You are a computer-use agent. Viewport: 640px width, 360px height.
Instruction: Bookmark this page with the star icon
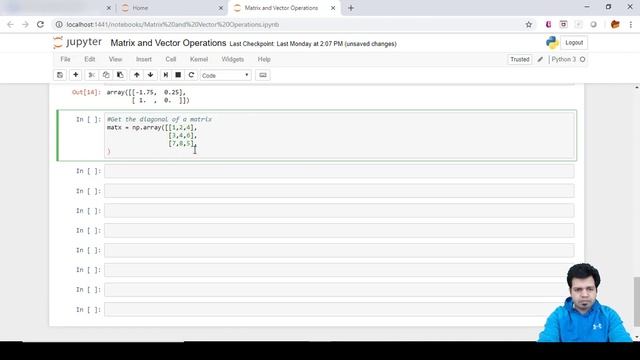pos(529,24)
